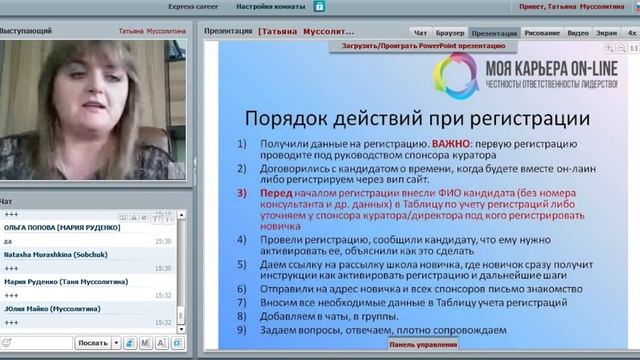Click the speaker webcam video feed
Viewport: 640px width, 360px height.
pos(93,110)
